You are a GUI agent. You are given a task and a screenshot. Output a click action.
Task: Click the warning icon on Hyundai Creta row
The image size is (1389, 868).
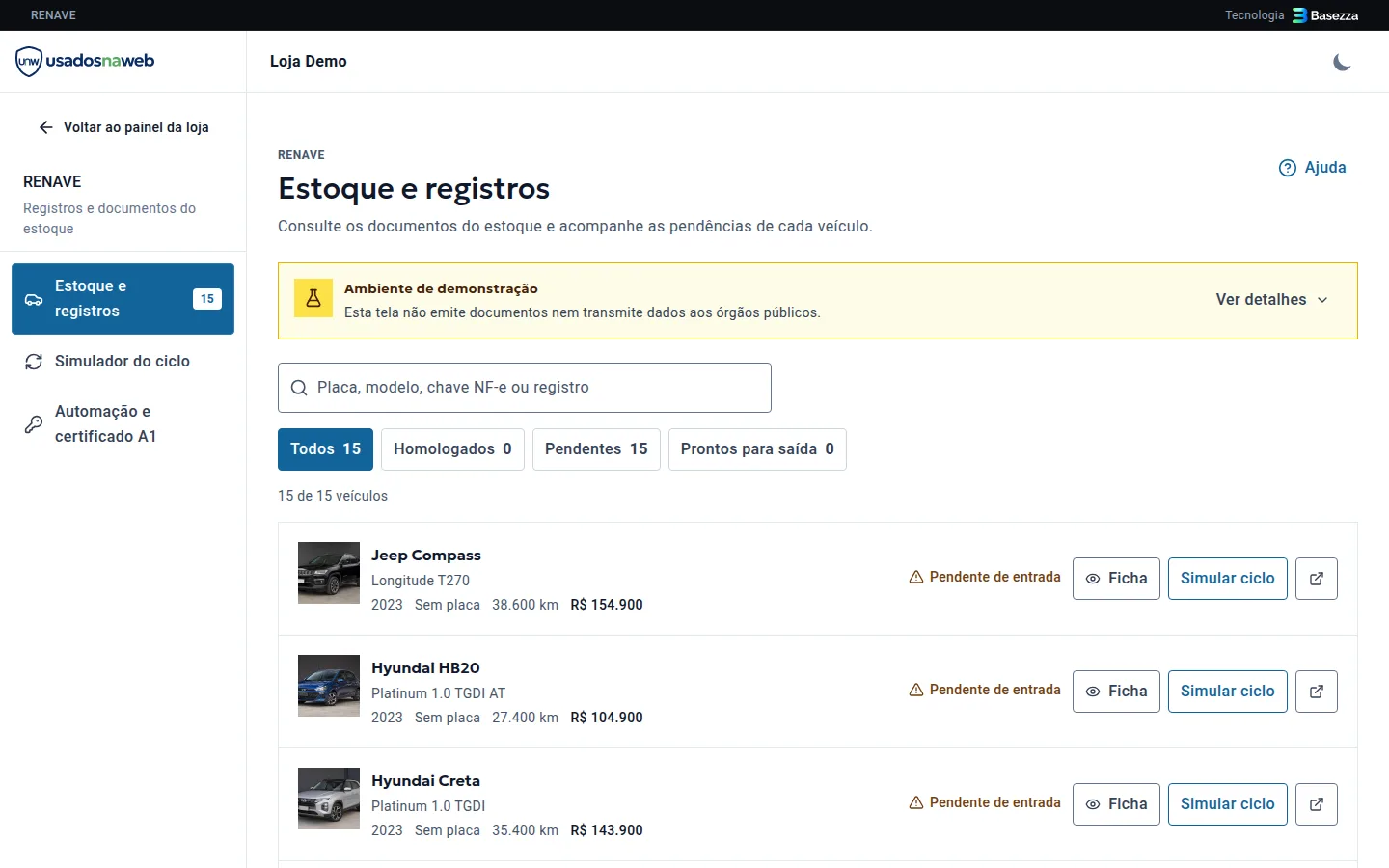[916, 802]
